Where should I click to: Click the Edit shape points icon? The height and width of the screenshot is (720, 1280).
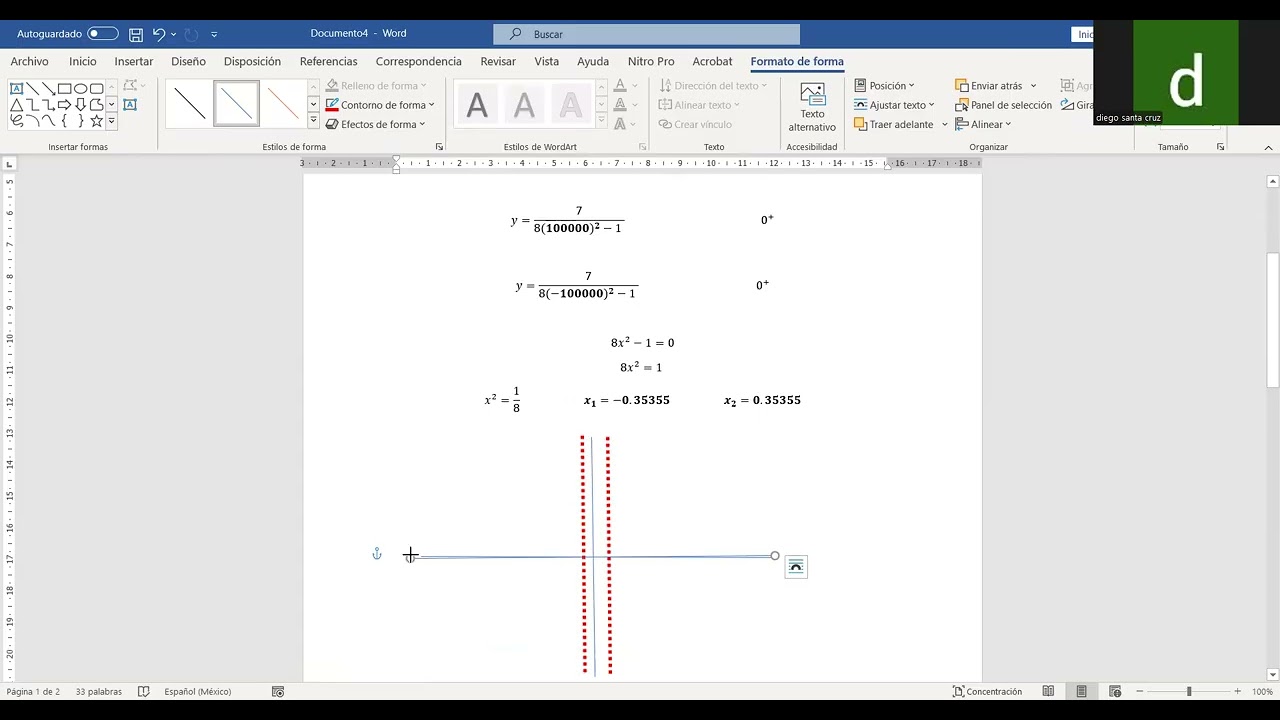pyautogui.click(x=130, y=86)
